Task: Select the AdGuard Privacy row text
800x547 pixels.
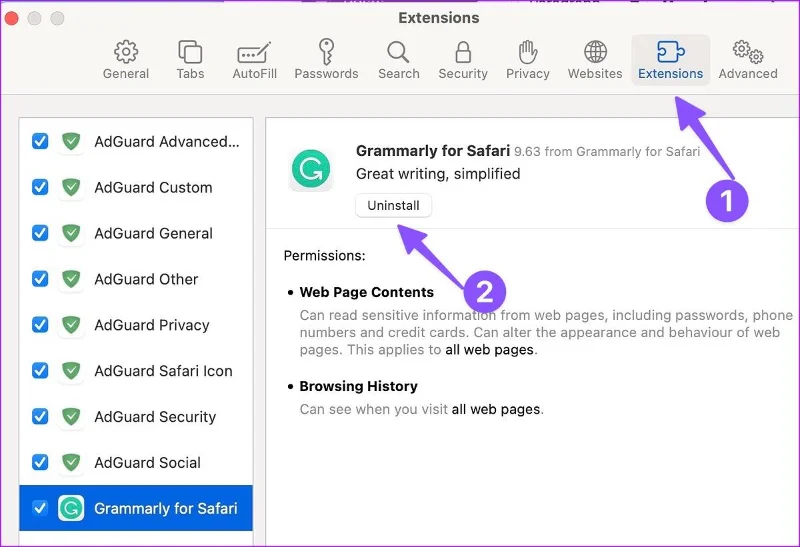Action: [152, 325]
